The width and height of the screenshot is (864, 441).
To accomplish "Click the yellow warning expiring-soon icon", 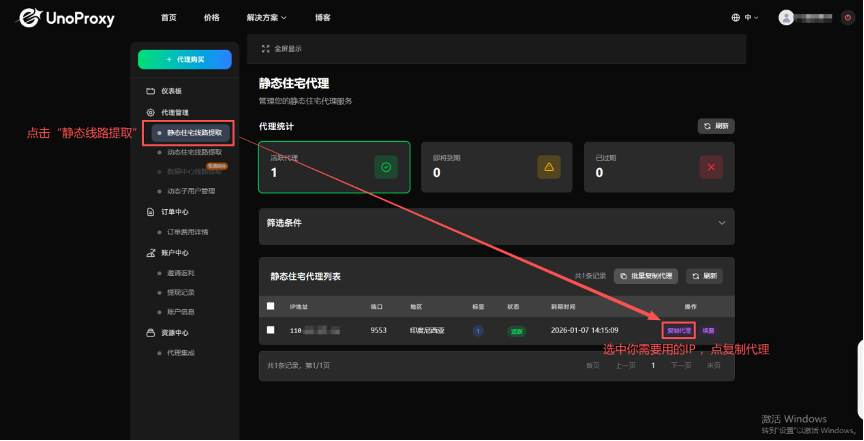I will tap(548, 166).
